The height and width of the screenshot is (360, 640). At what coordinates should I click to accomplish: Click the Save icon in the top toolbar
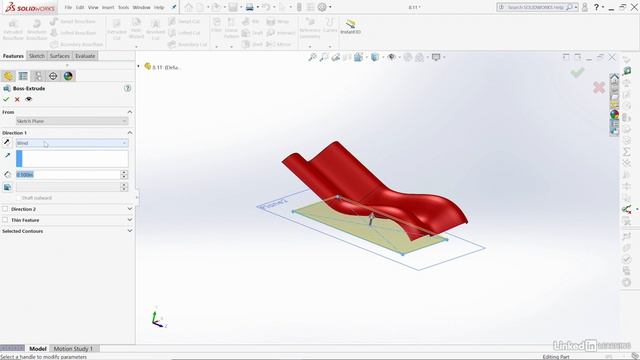[233, 7]
